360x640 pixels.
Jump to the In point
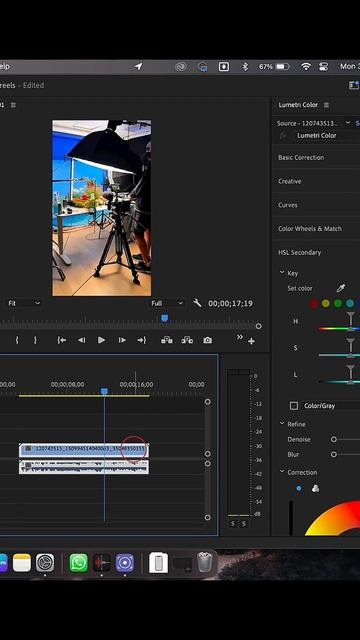pos(62,340)
